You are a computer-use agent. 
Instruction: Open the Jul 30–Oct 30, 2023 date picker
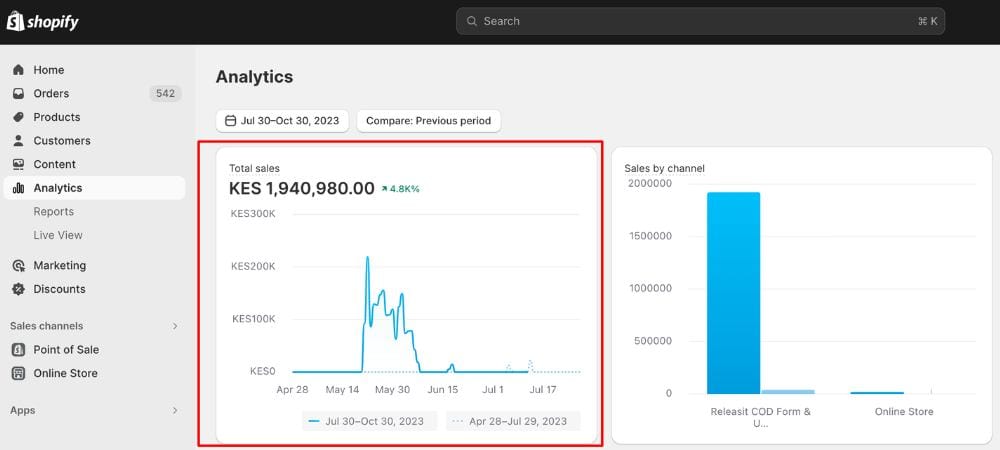(x=282, y=121)
